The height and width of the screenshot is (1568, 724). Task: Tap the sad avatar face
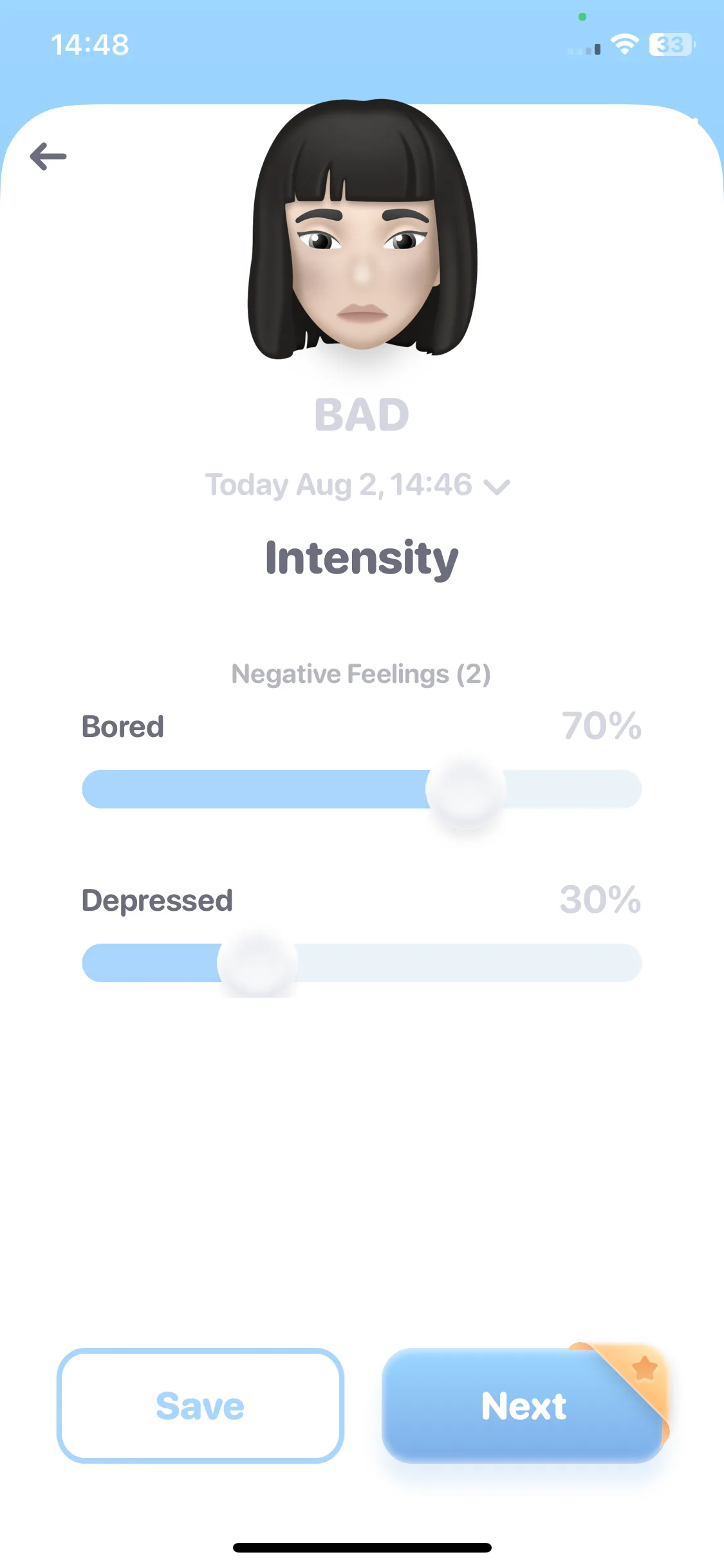(x=362, y=229)
